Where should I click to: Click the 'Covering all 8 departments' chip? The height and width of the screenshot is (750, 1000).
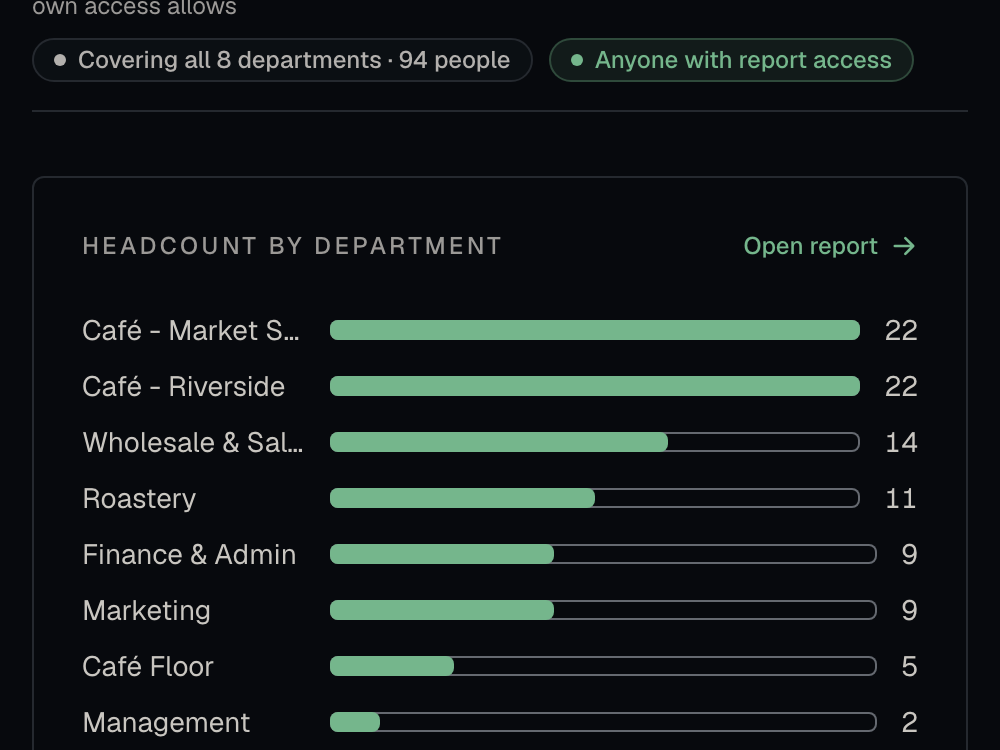[x=283, y=60]
